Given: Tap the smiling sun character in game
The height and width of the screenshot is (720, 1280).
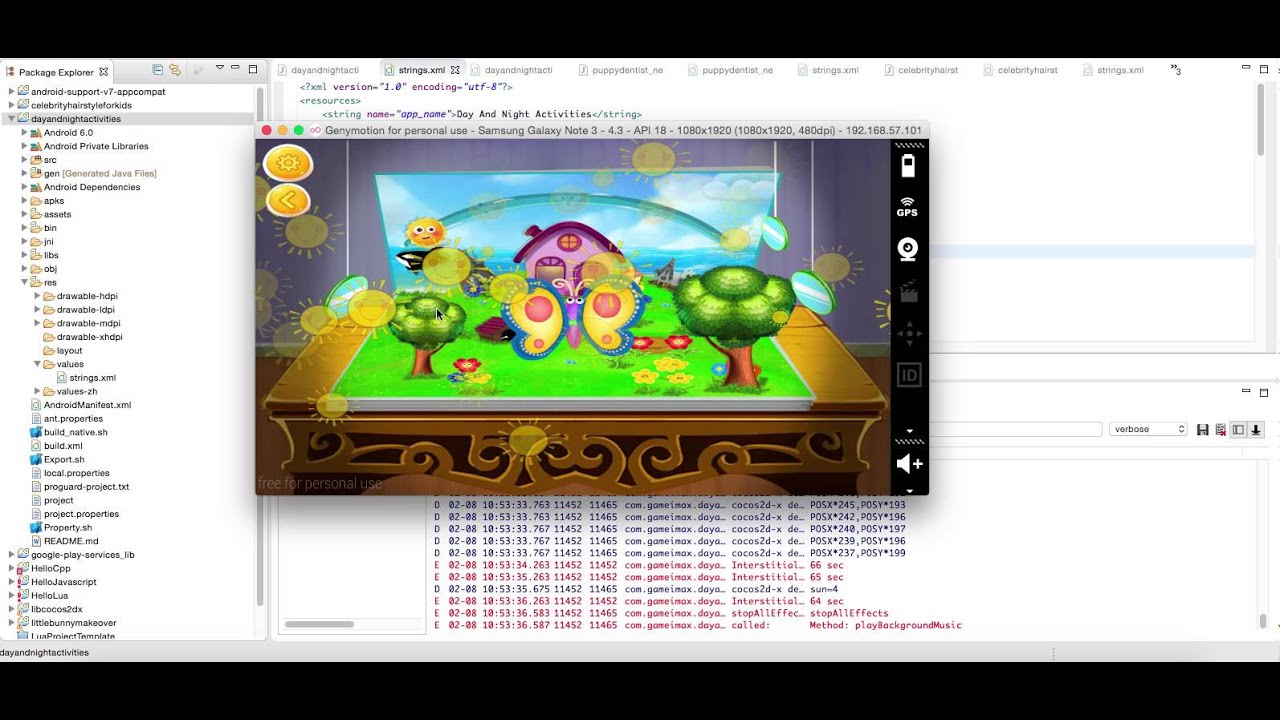Looking at the screenshot, I should pyautogui.click(x=425, y=233).
